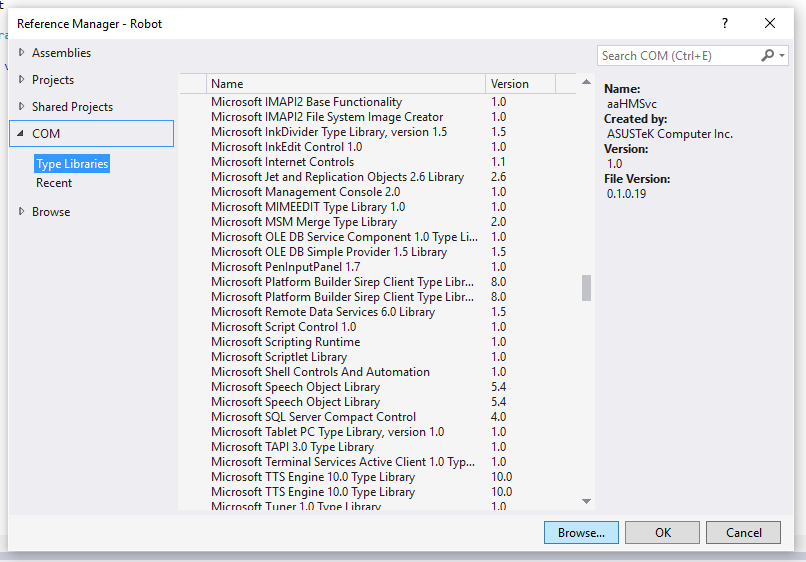
Task: Select Recent under COM
Action: click(54, 183)
